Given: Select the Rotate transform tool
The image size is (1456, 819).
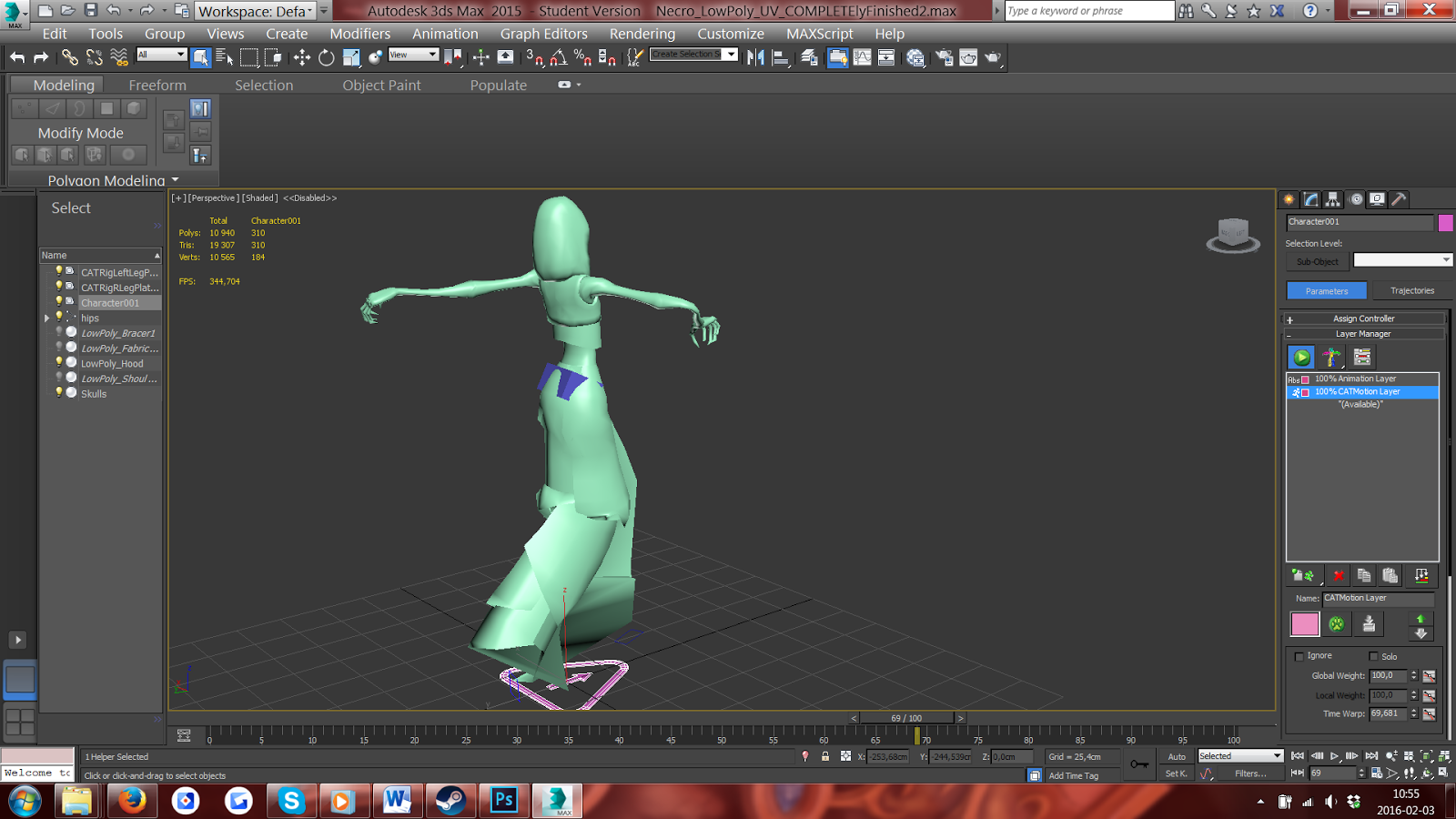Looking at the screenshot, I should click(x=326, y=57).
